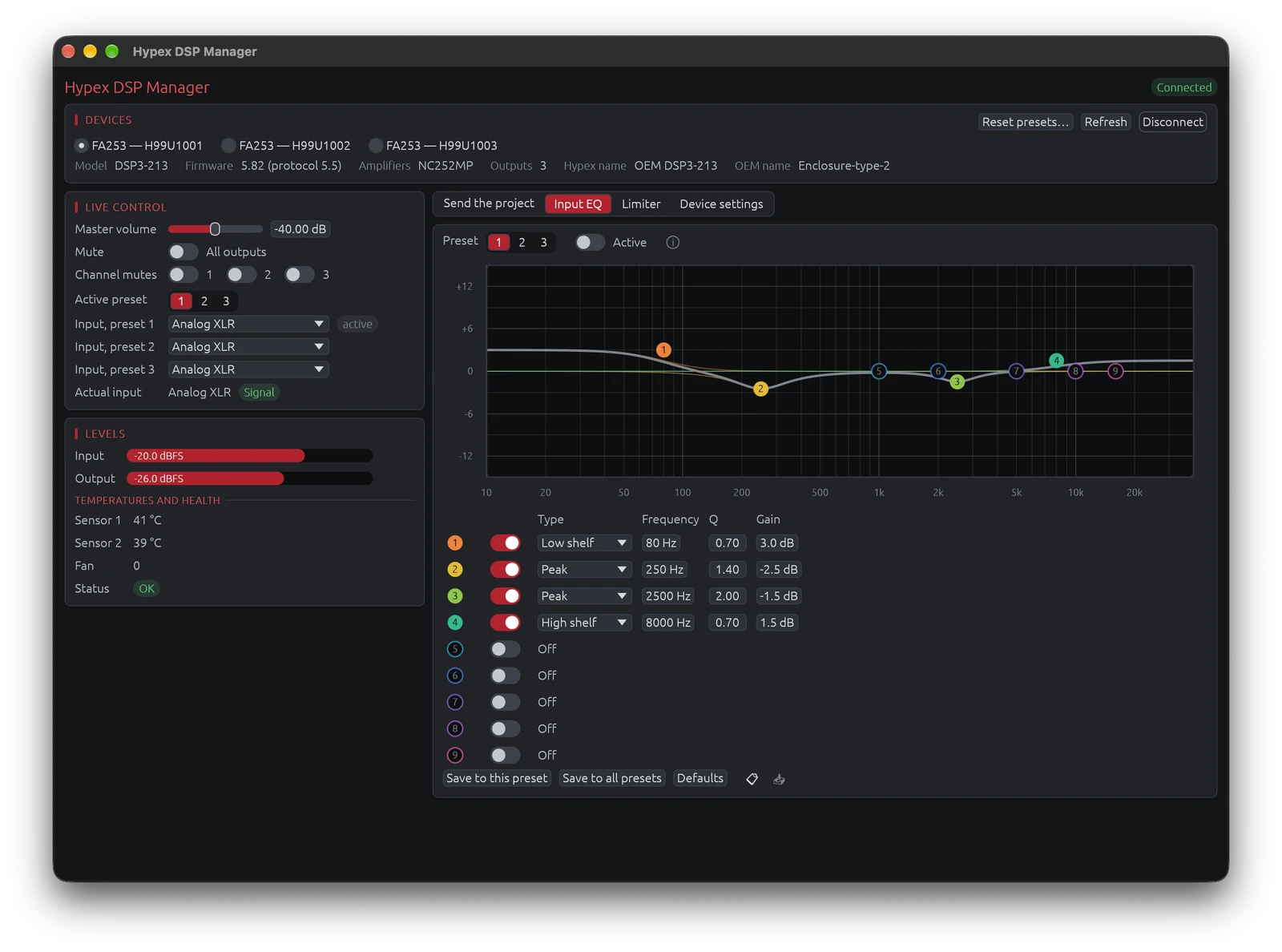Screen dimensions: 1282x952
Task: Open Input, preset 1 dropdown
Action: 248,324
